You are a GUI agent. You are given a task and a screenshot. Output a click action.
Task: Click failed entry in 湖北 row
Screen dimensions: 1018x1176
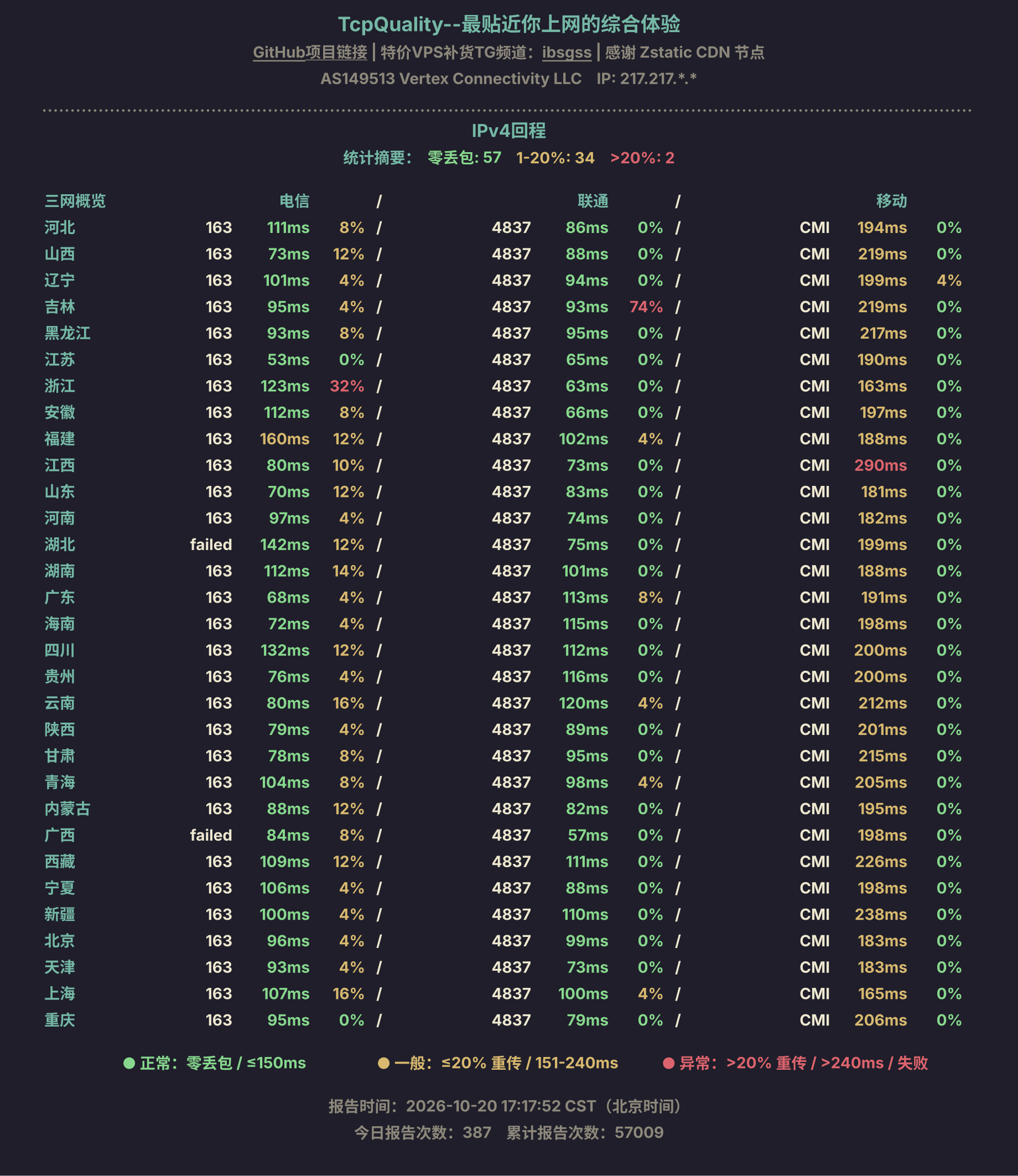point(211,544)
